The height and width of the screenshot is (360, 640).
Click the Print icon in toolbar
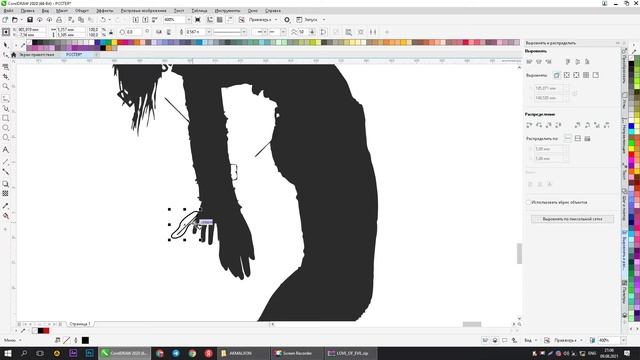59,20
